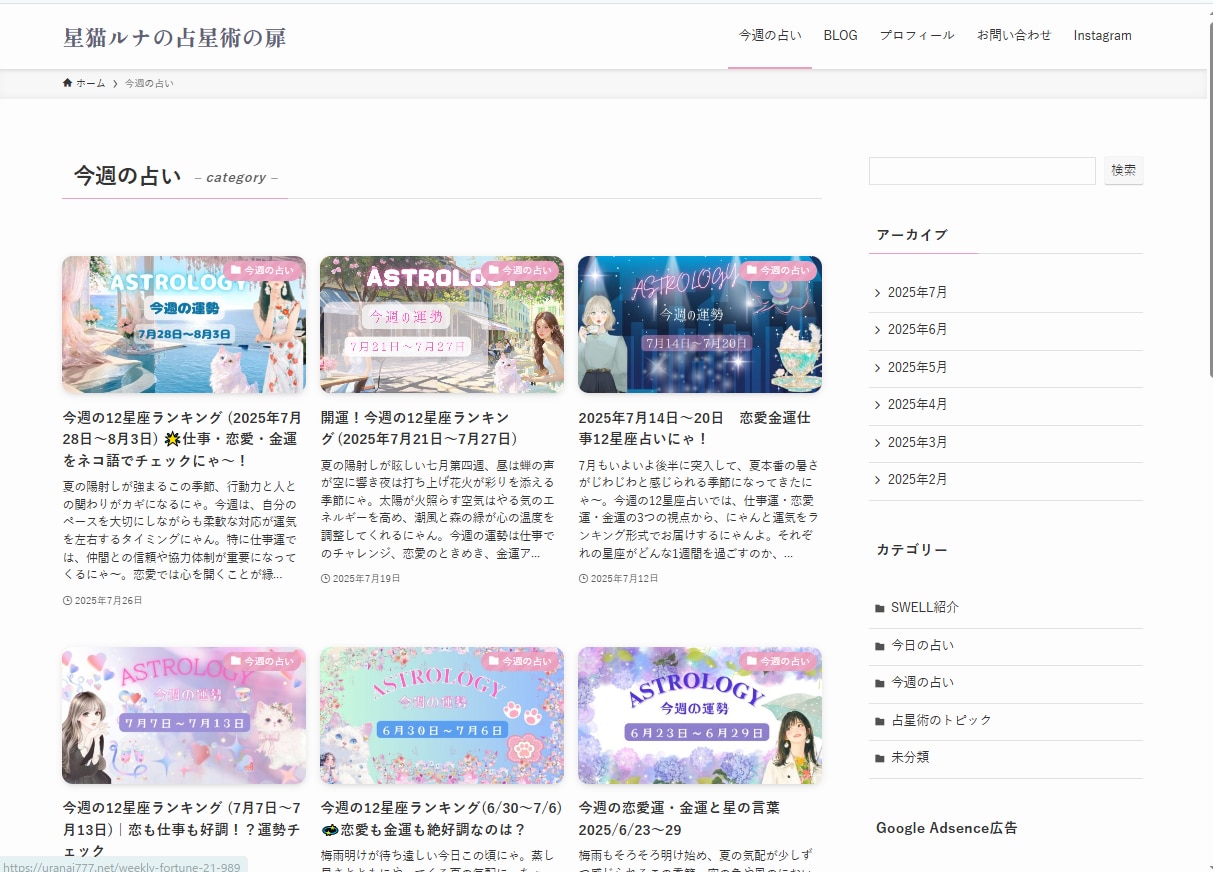Click clock icon next to 2025年7月19日
1213x872 pixels.
[x=325, y=579]
